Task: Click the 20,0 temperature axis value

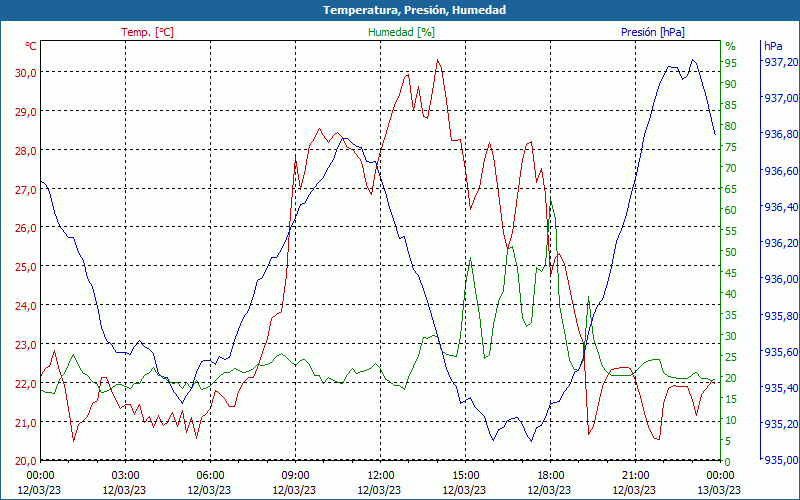Action: pos(26,461)
